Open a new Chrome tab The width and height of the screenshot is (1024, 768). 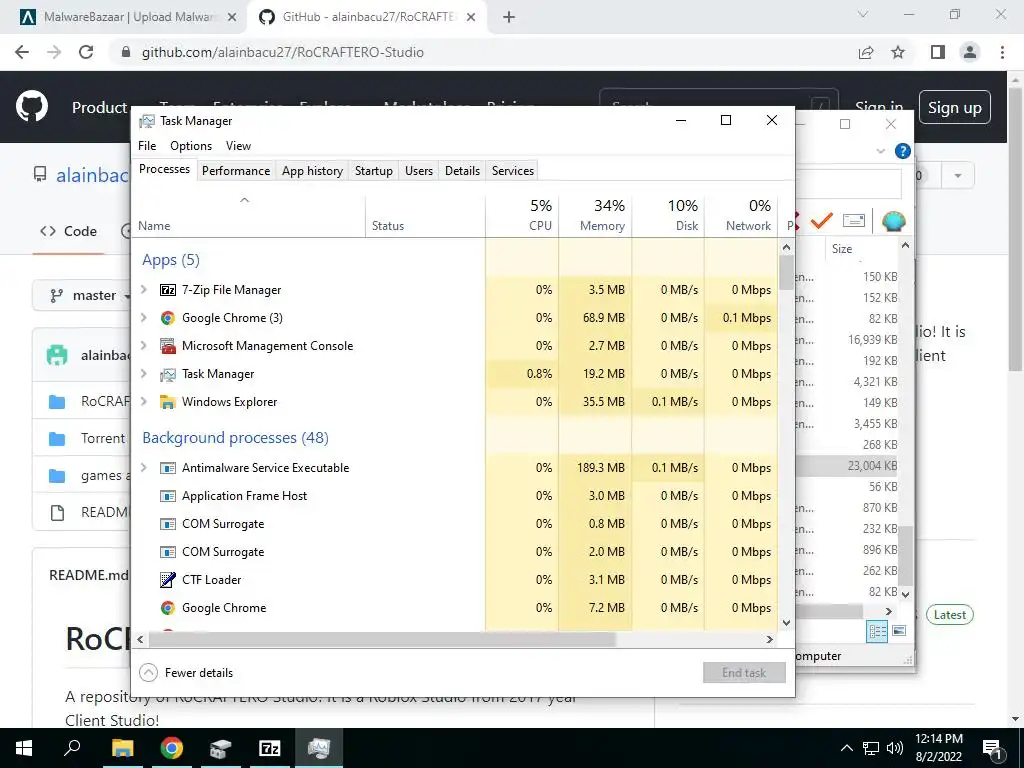point(509,17)
